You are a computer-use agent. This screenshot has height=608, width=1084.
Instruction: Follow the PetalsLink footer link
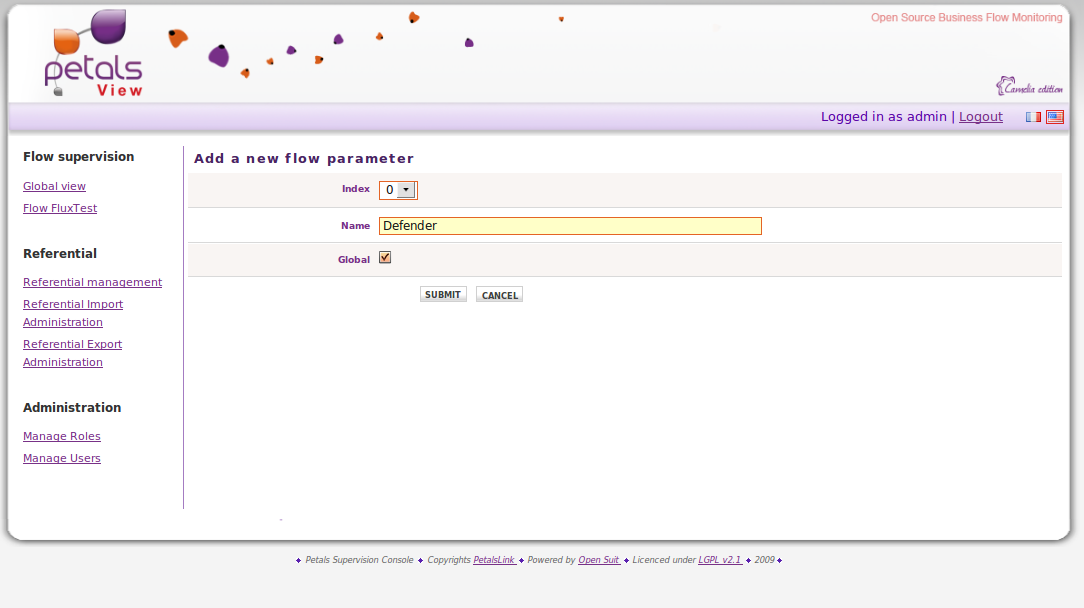click(494, 560)
